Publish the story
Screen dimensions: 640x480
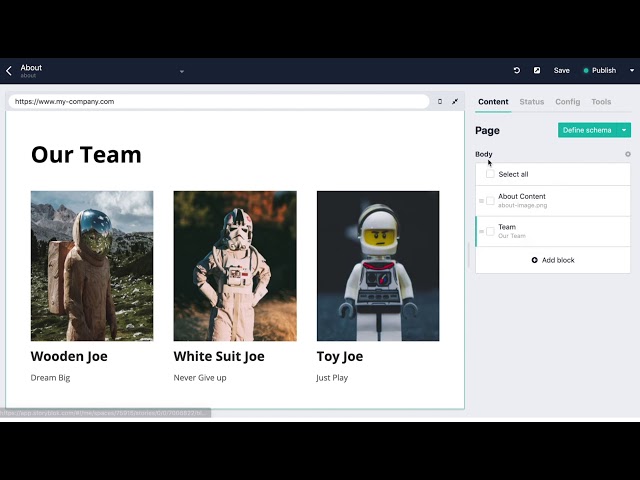[x=600, y=70]
